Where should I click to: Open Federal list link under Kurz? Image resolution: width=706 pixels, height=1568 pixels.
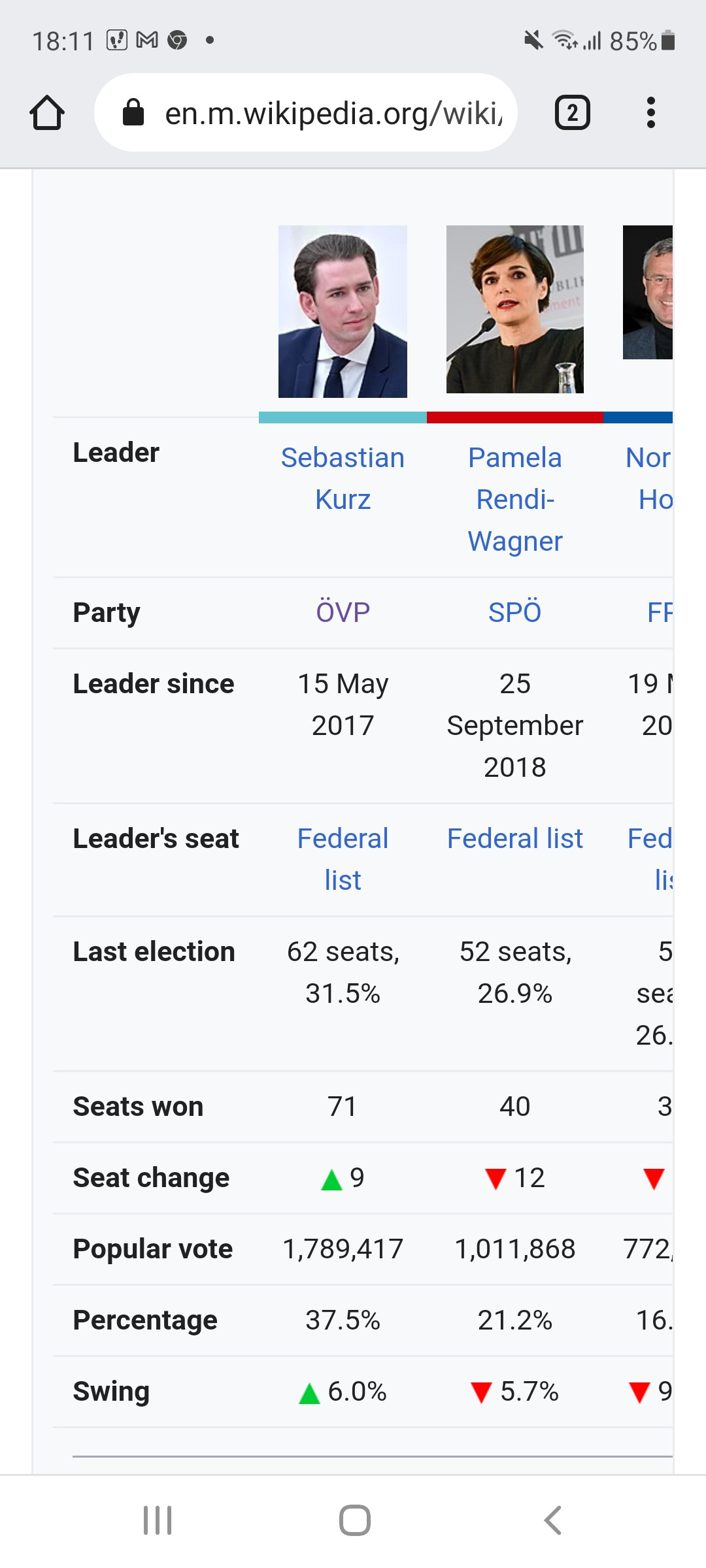click(343, 860)
